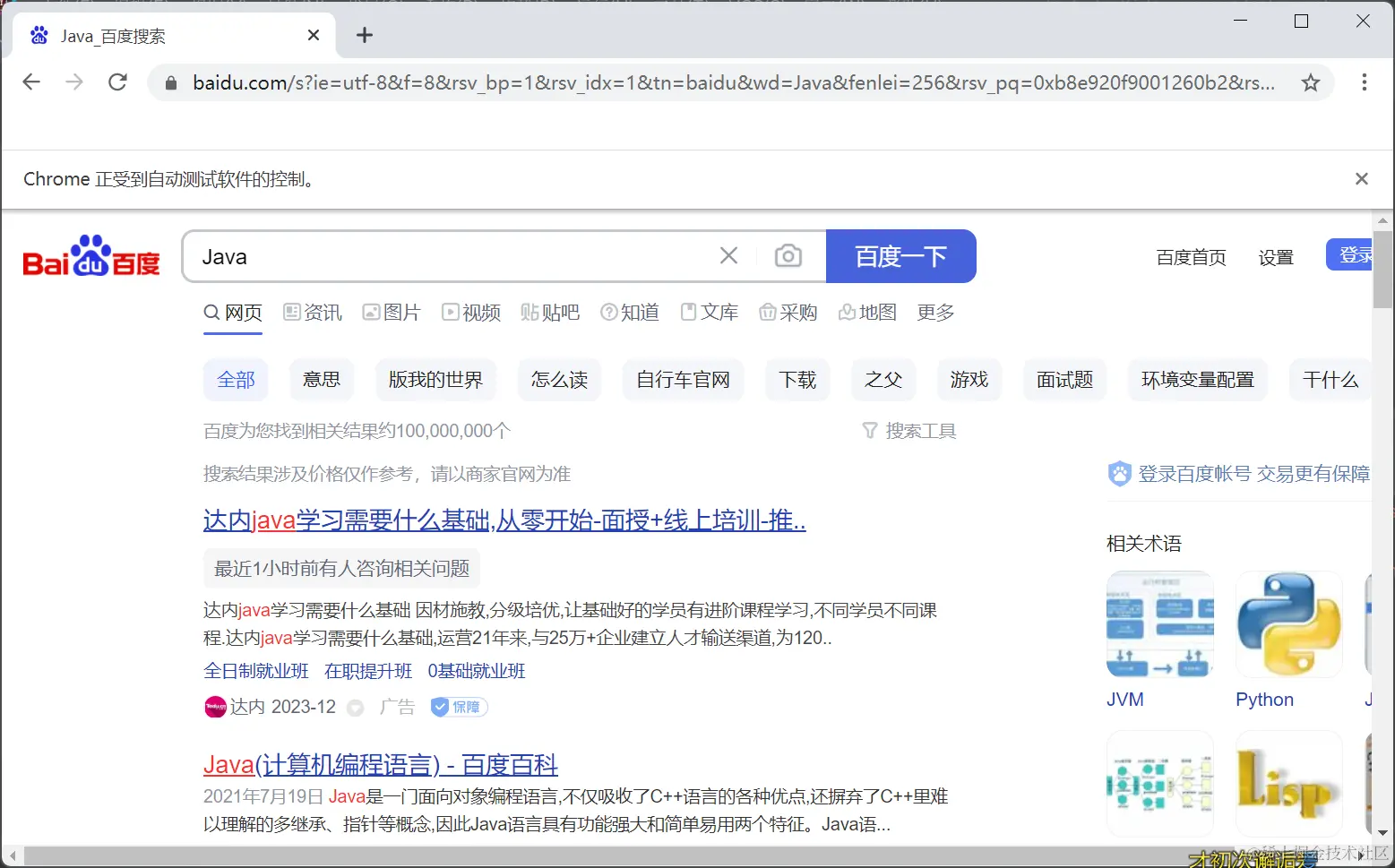This screenshot has height=868, width=1395.
Task: Click the address bar URL
Action: coord(734,83)
